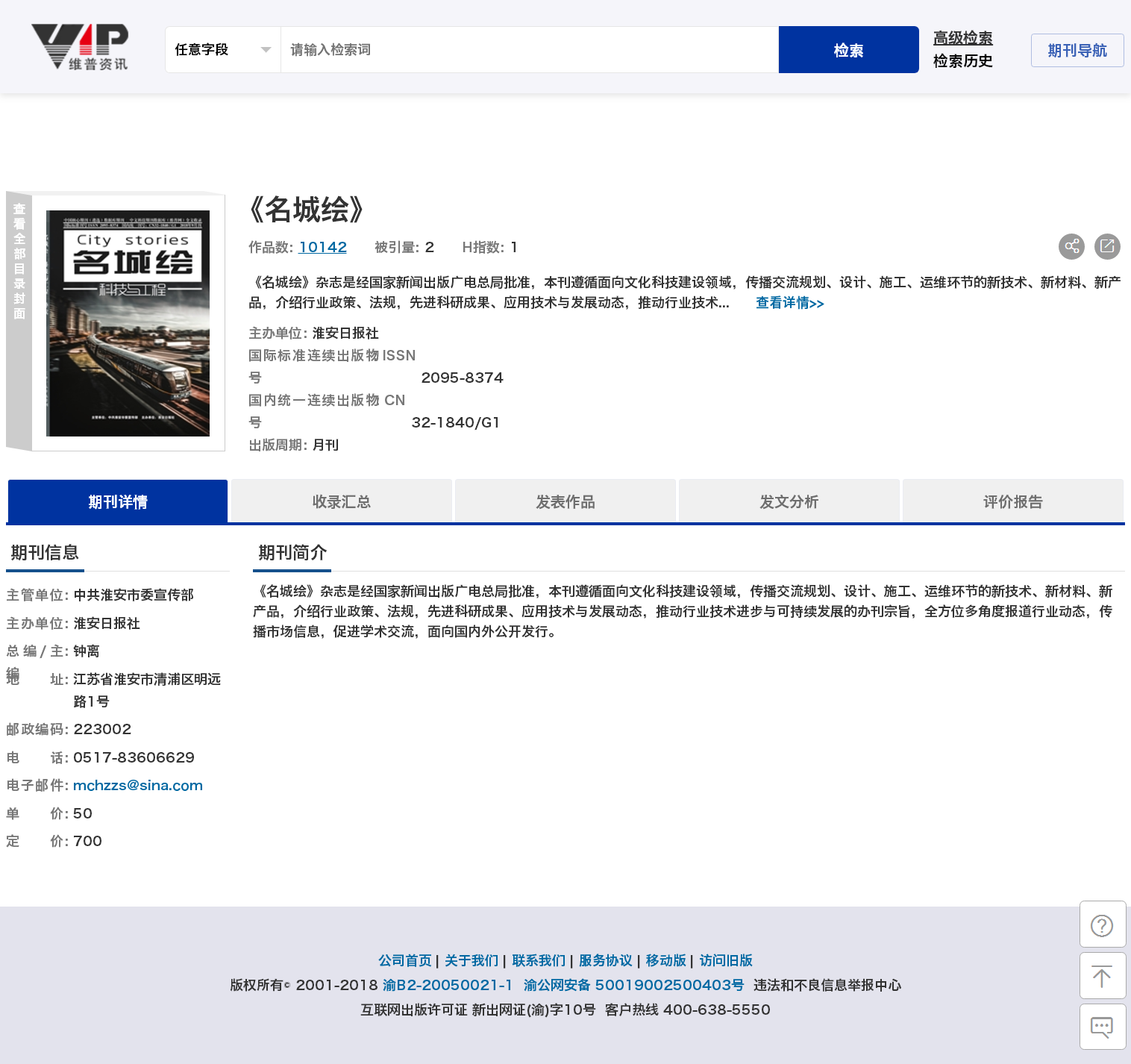The width and height of the screenshot is (1131, 1064).
Task: Open the 关于我们 footer link
Action: click(x=471, y=960)
